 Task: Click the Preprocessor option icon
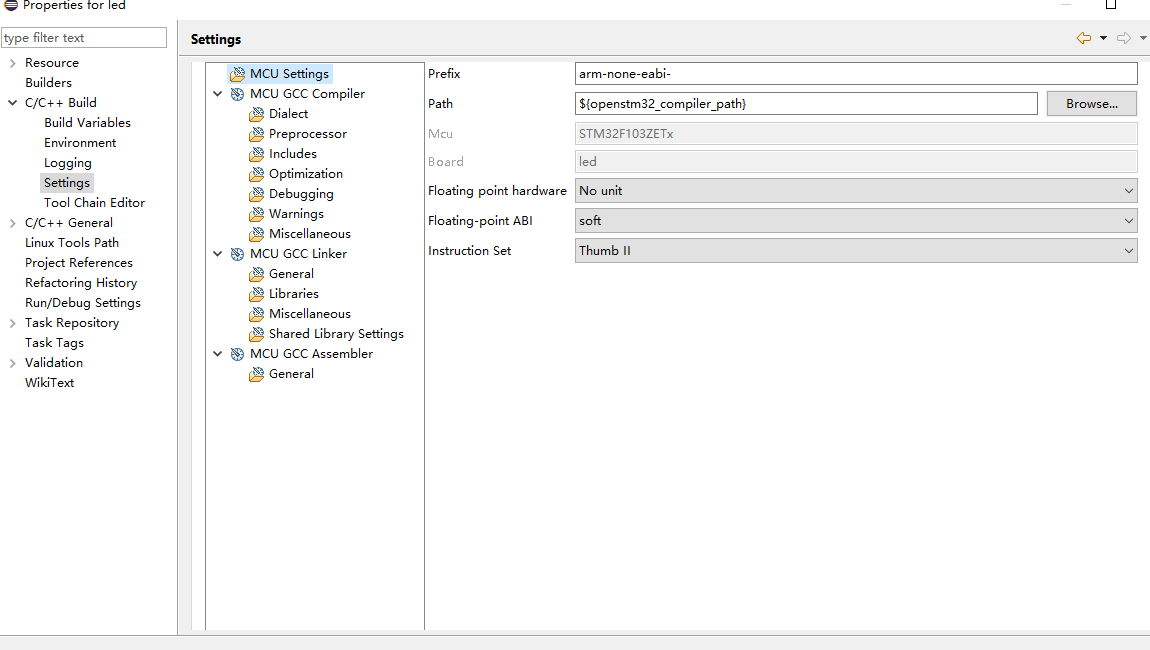point(257,134)
